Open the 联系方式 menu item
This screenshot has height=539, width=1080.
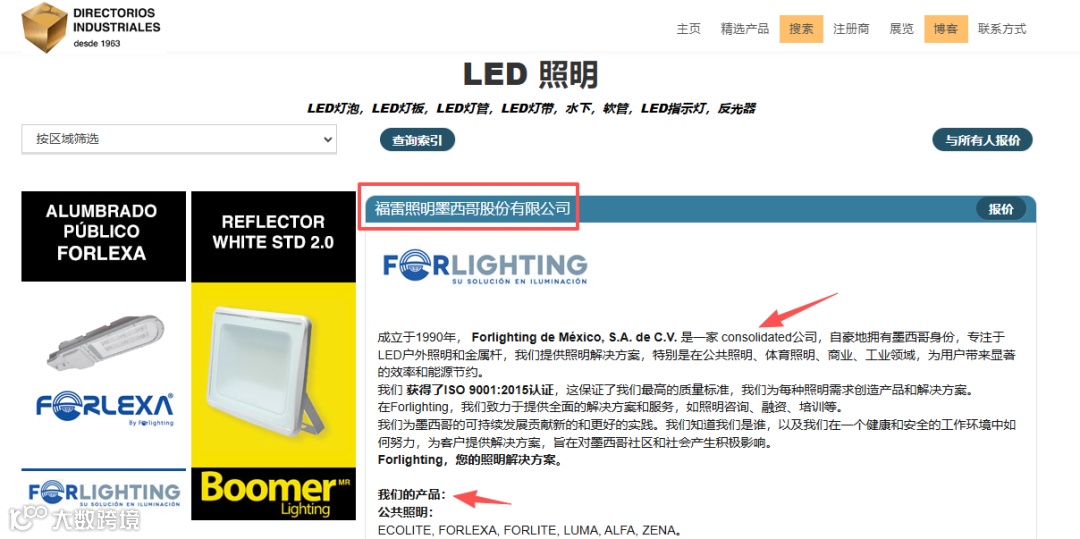1002,29
